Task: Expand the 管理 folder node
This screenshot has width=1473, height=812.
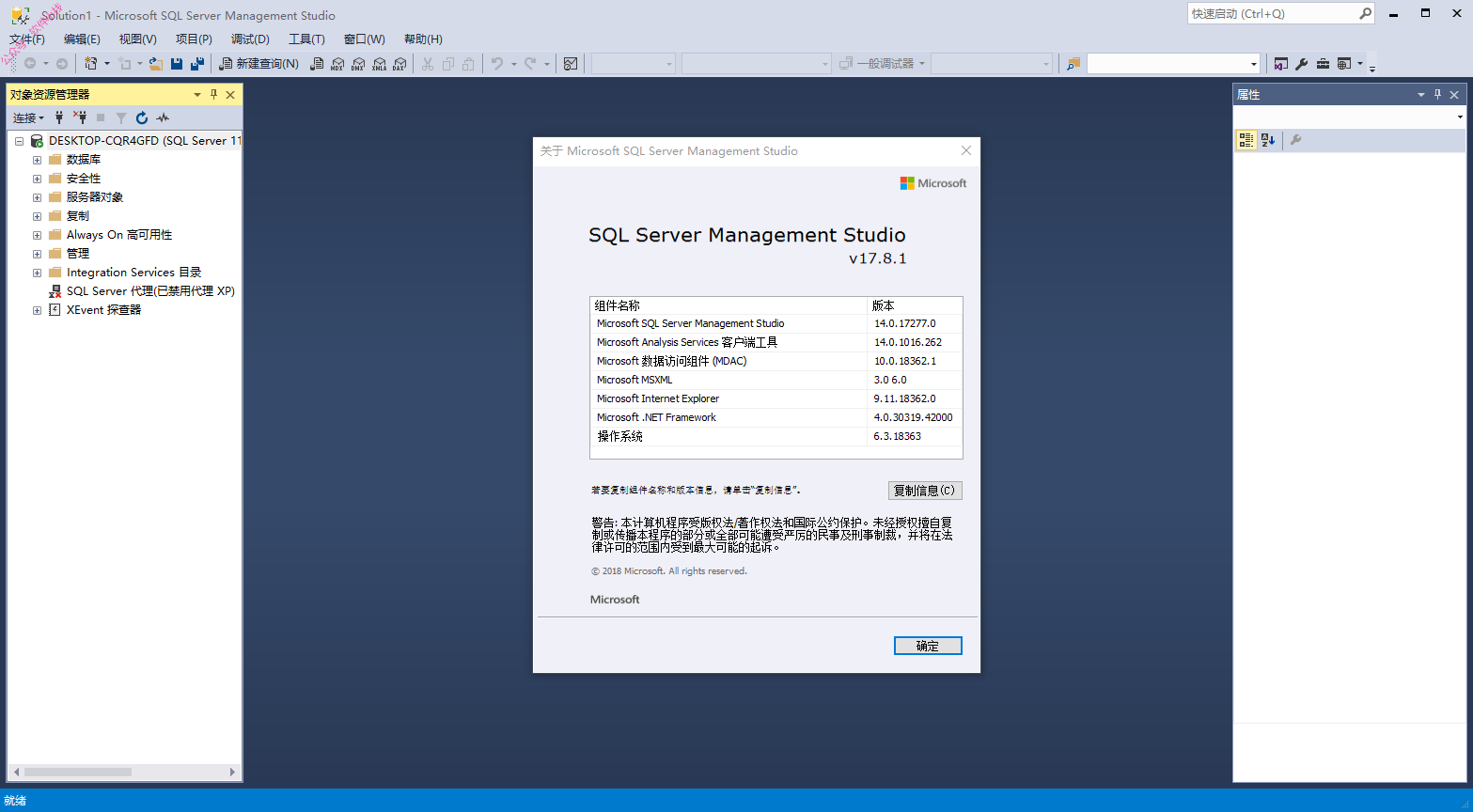Action: (37, 254)
